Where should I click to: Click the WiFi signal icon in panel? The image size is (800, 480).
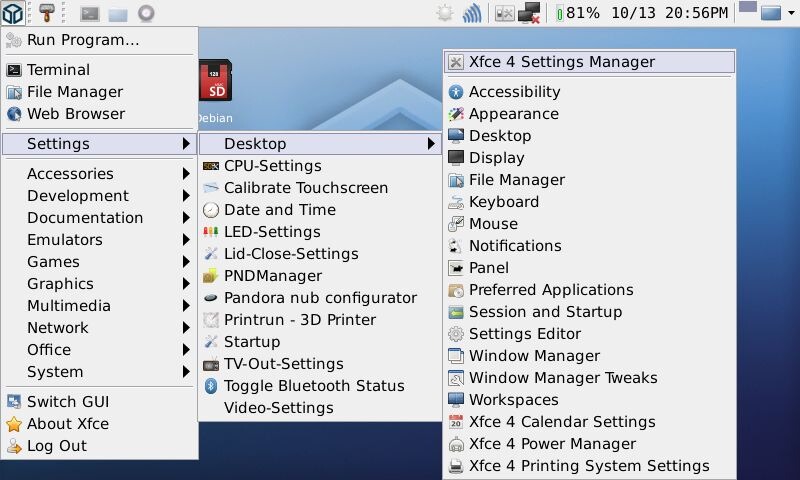(472, 13)
